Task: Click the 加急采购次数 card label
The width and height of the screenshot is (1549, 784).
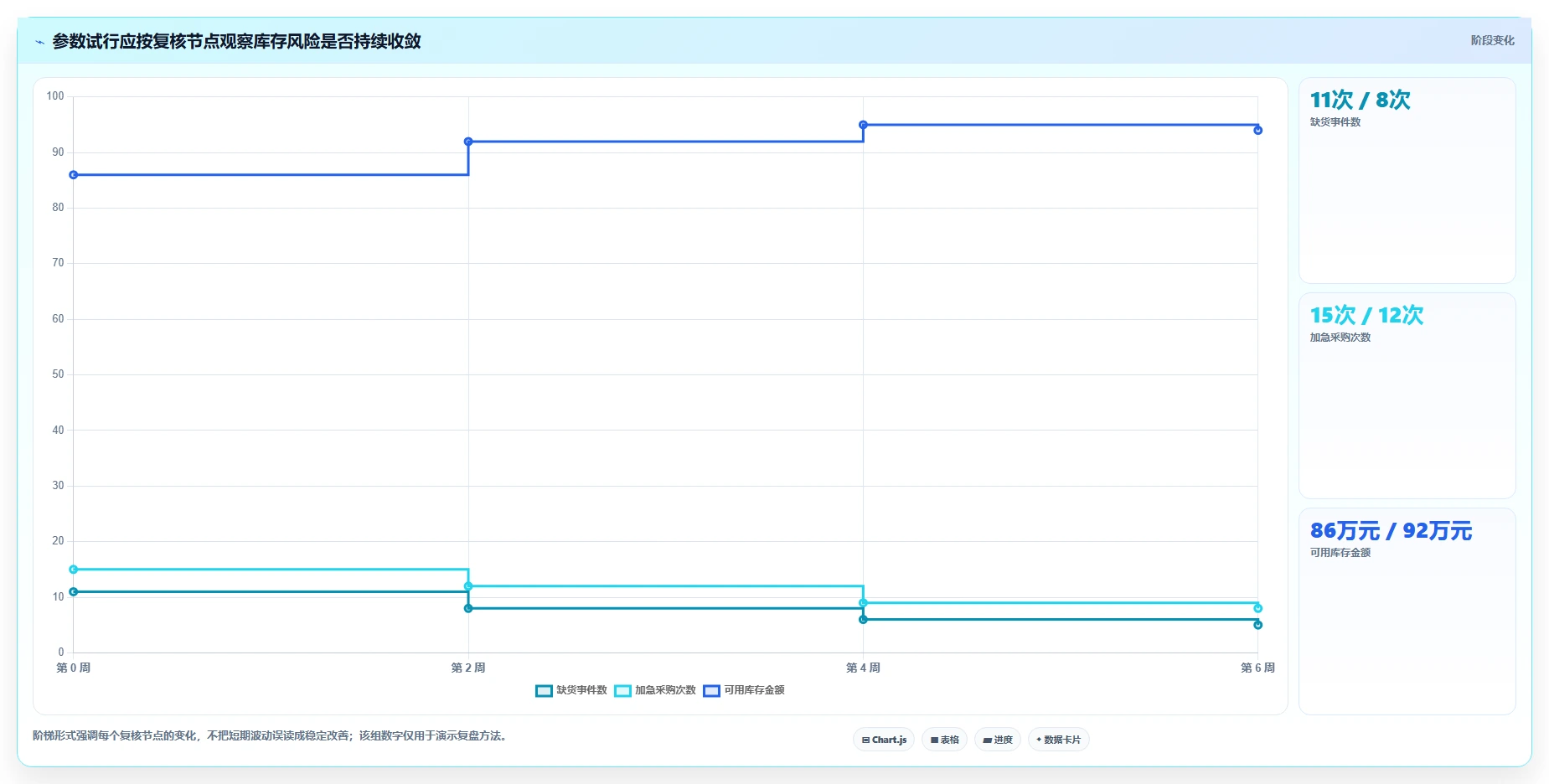Action: pos(1340,338)
